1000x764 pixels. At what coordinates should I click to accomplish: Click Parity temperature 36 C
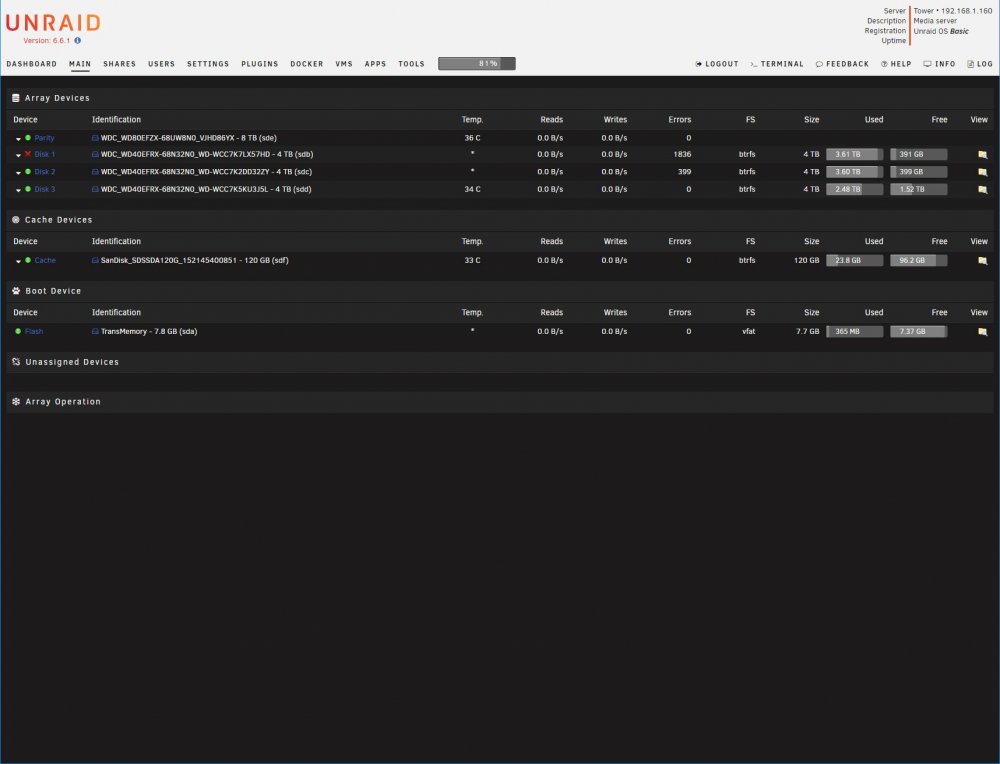click(x=473, y=138)
